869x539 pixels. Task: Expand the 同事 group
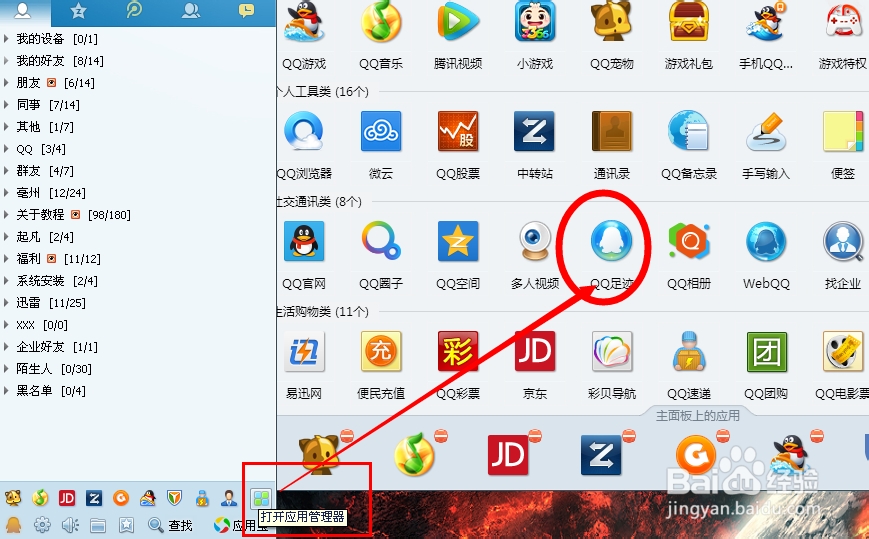click(6, 105)
